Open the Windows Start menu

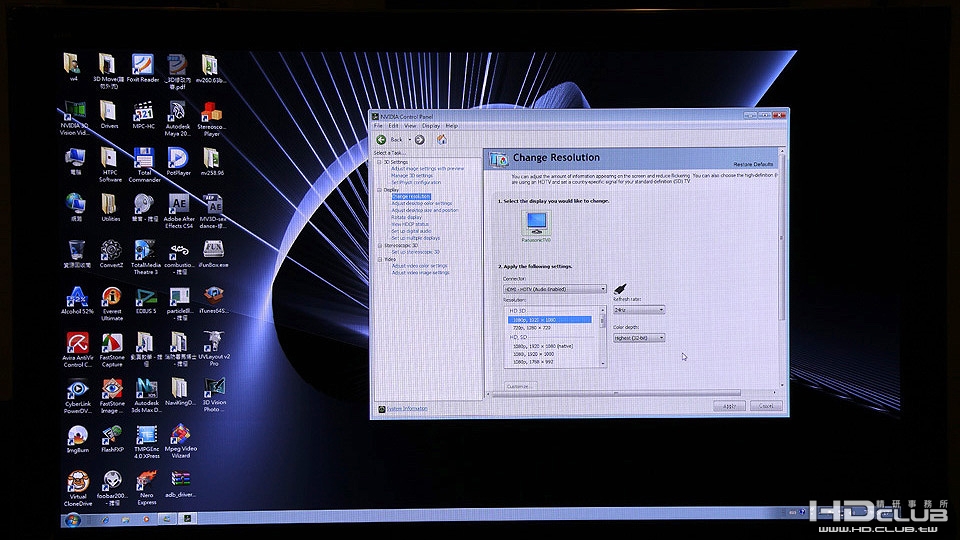(72, 520)
